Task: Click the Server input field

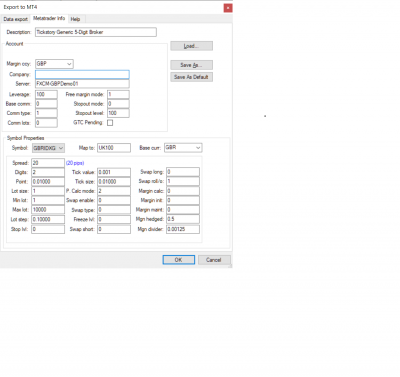Action: [x=82, y=84]
